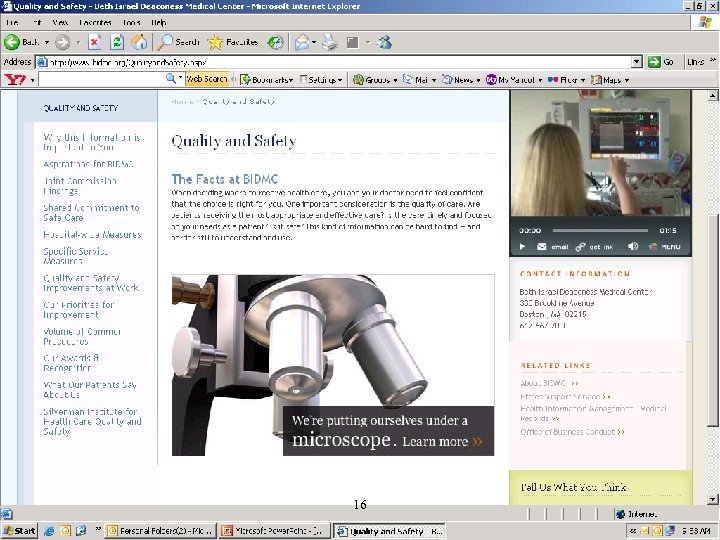
Task: Open Yahoo toolbar Settings
Action: coord(321,79)
